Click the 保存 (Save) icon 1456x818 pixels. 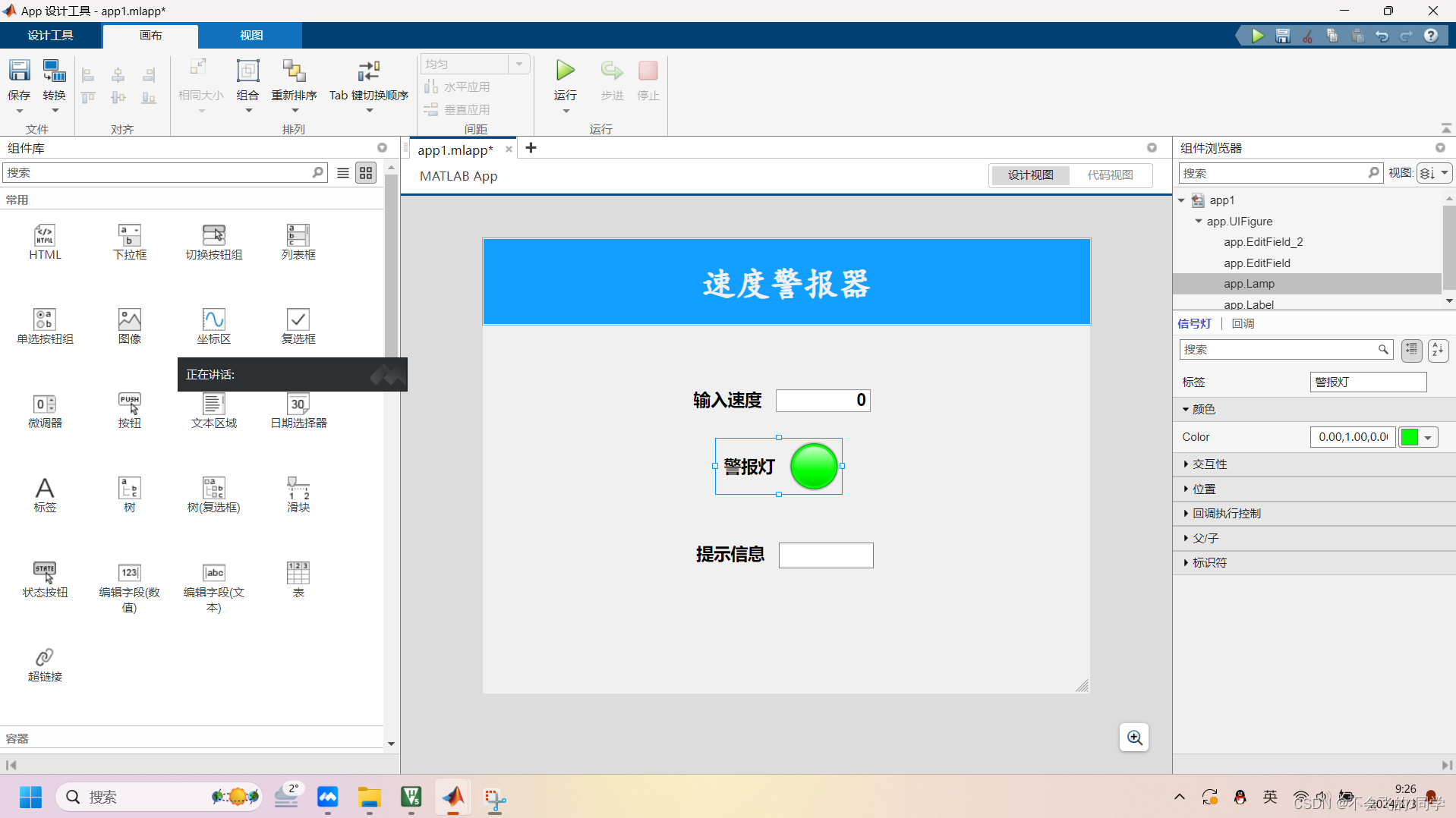18,76
